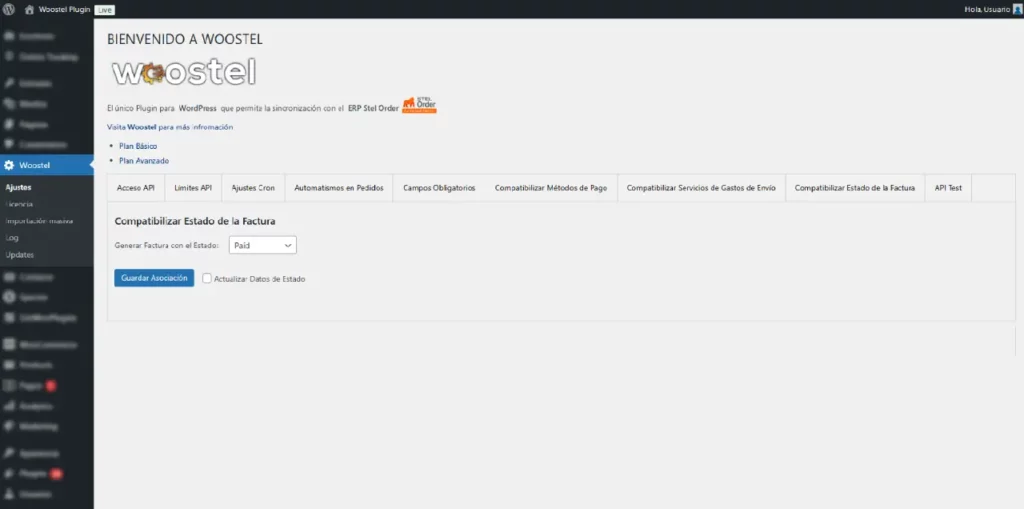
Task: Click the Live badge in admin bar
Action: pos(104,10)
